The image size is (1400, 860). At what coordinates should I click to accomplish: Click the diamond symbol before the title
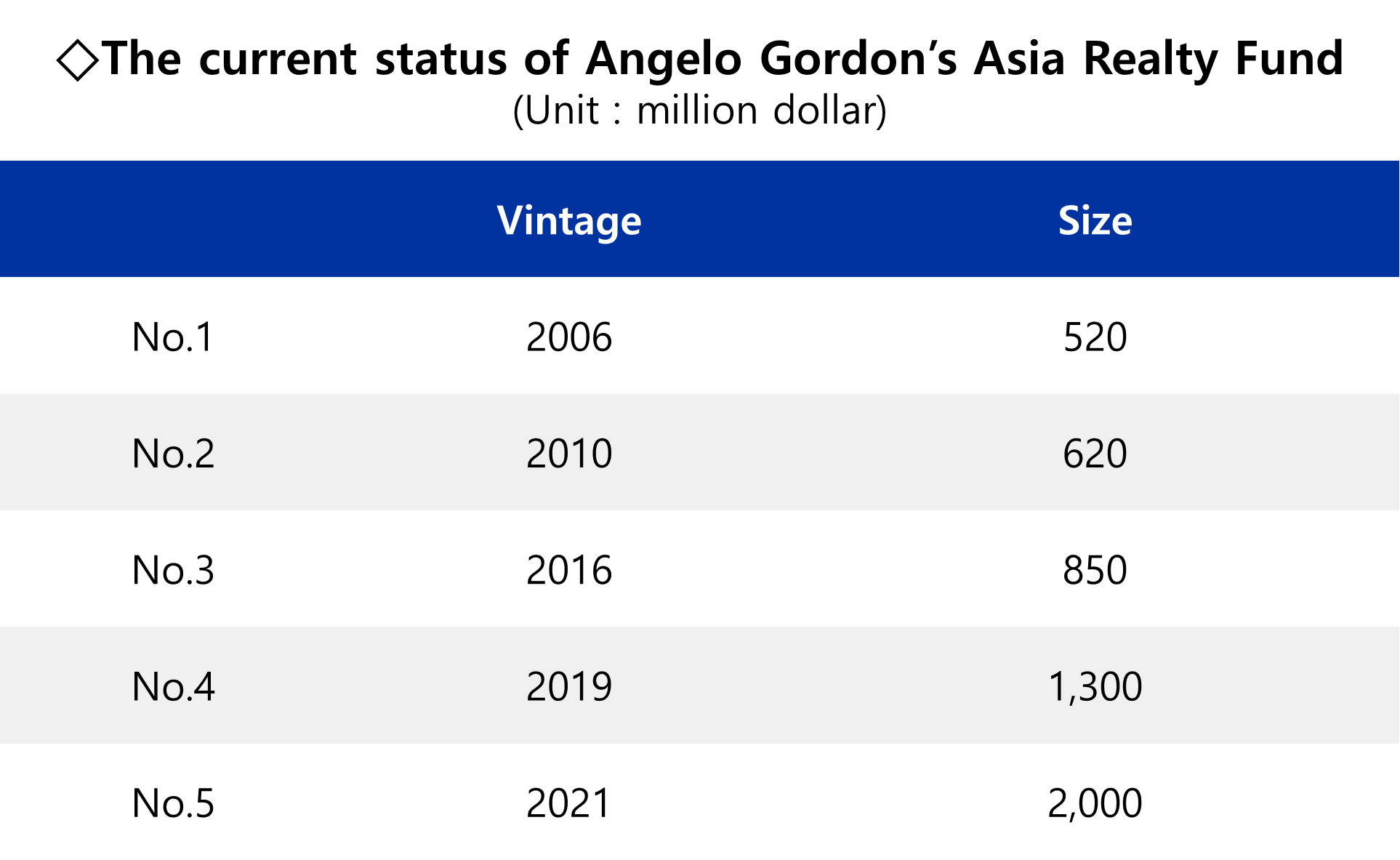(x=78, y=60)
